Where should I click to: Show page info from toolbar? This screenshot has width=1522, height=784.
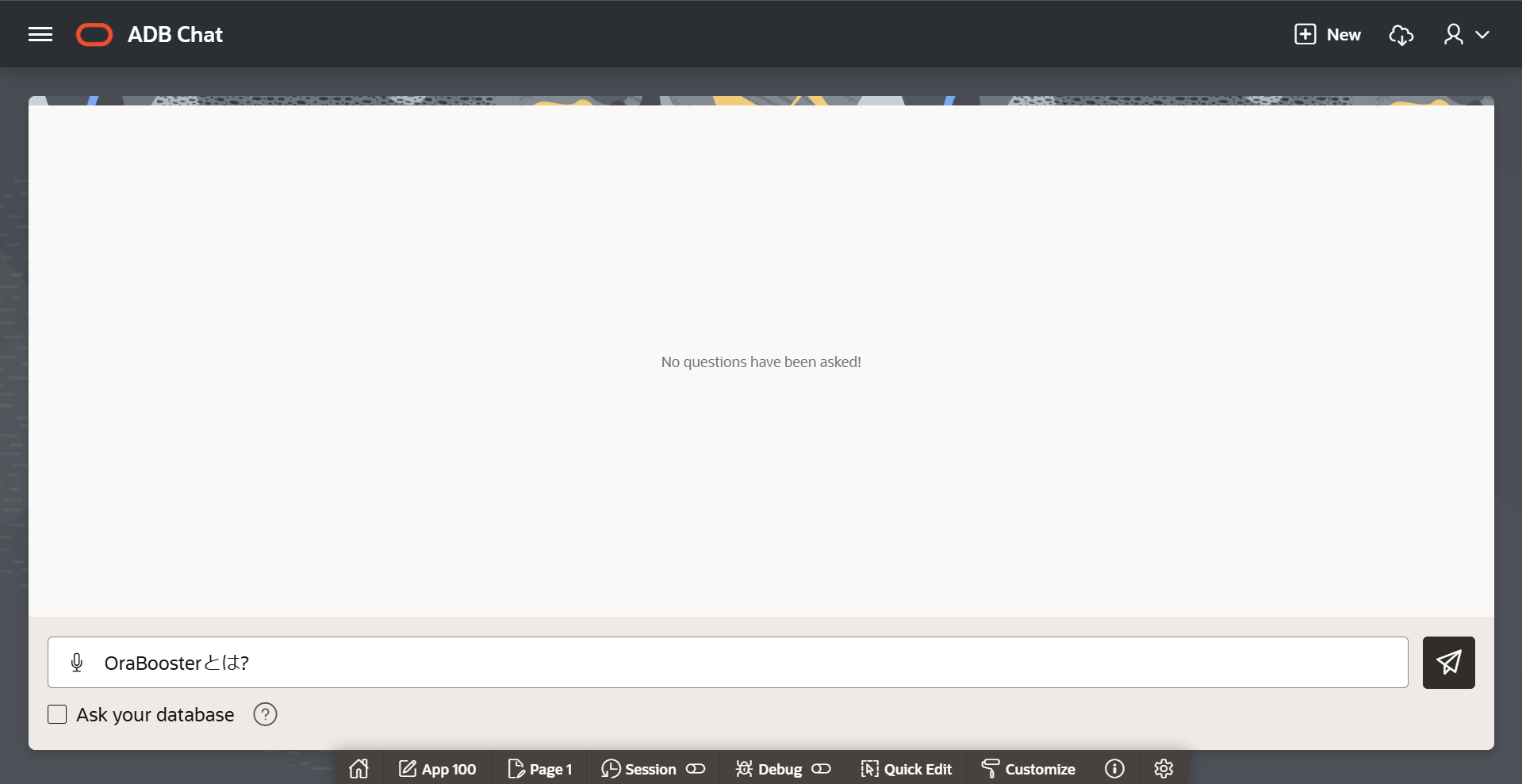coord(1114,769)
